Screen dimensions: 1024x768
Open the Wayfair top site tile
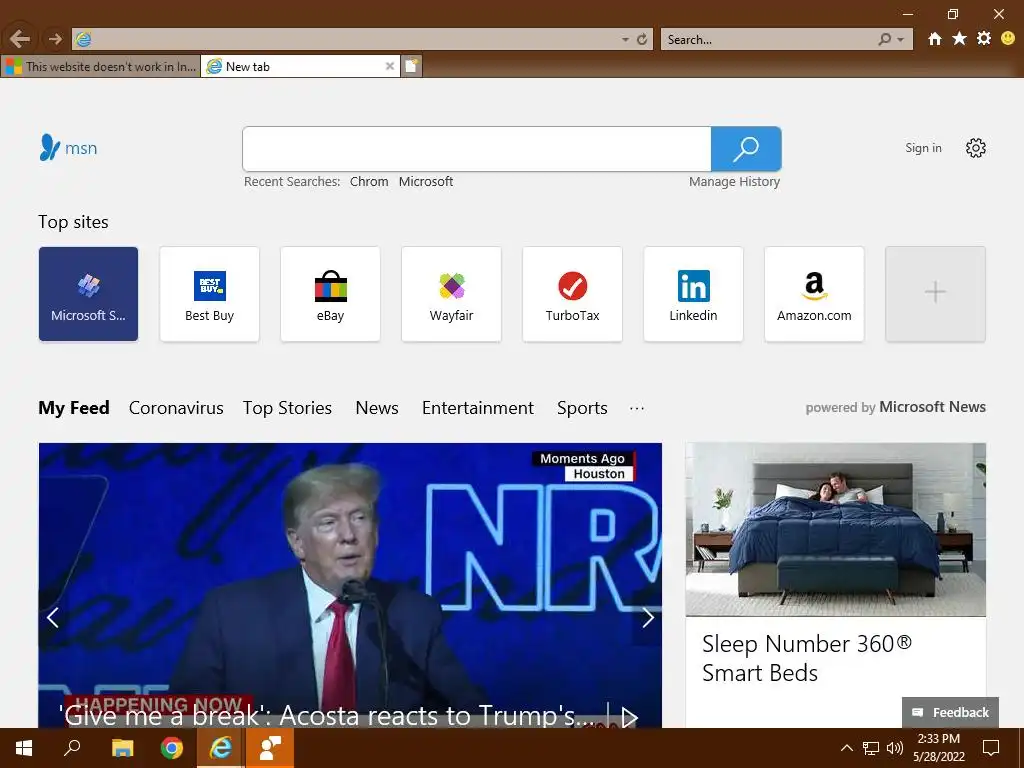point(451,294)
